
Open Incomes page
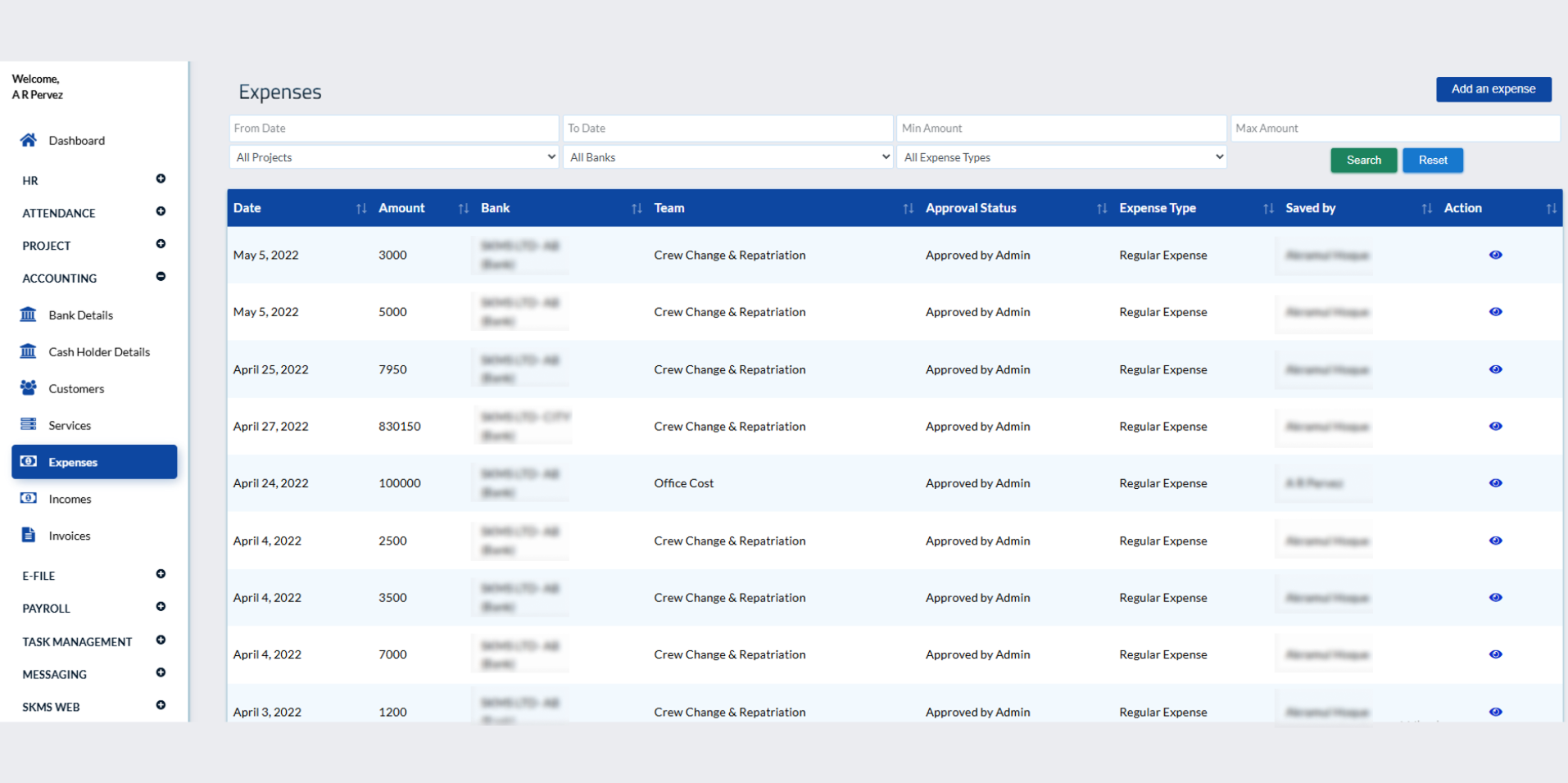click(70, 499)
